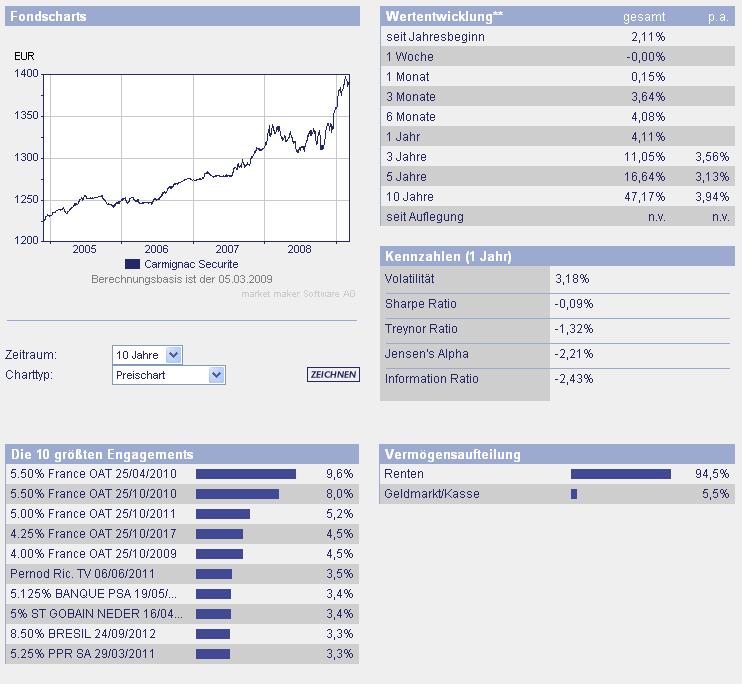The width and height of the screenshot is (742, 684).
Task: Click the 9,6% bar for France OAT 25/04/2010
Action: 245,474
